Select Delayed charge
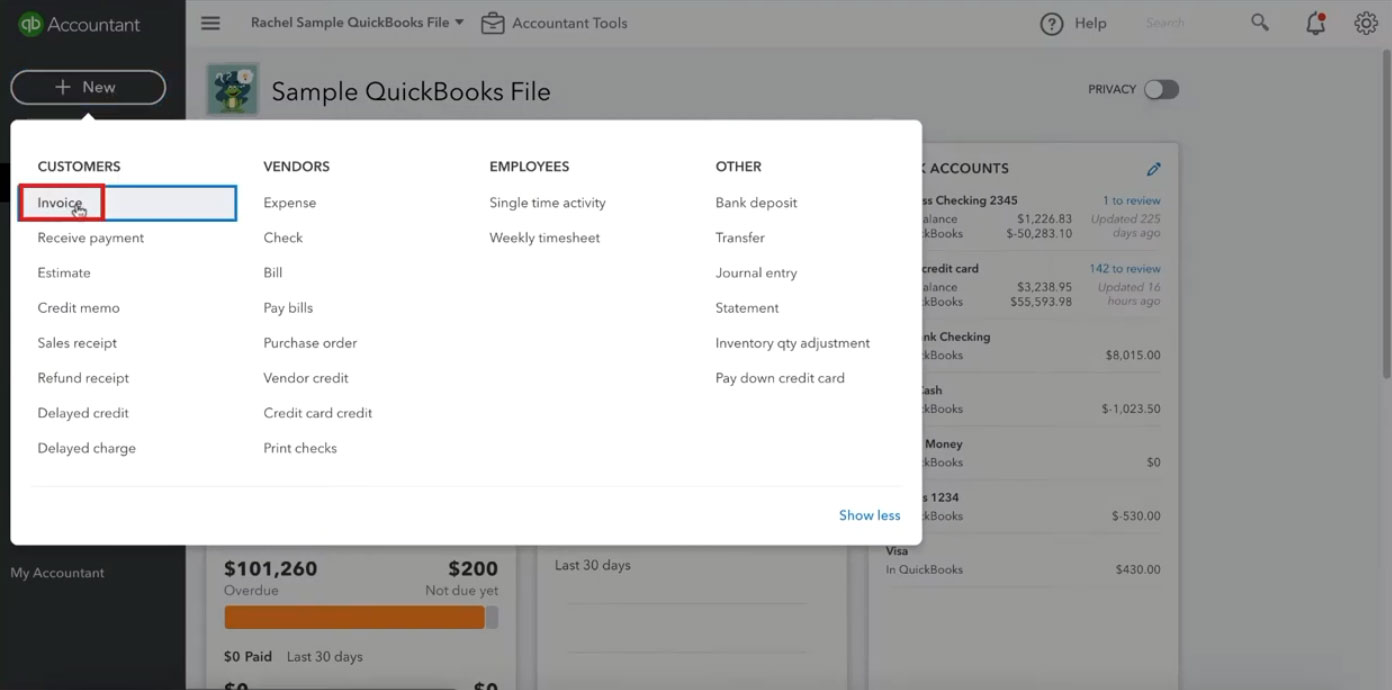Viewport: 1392px width, 690px height. point(87,448)
